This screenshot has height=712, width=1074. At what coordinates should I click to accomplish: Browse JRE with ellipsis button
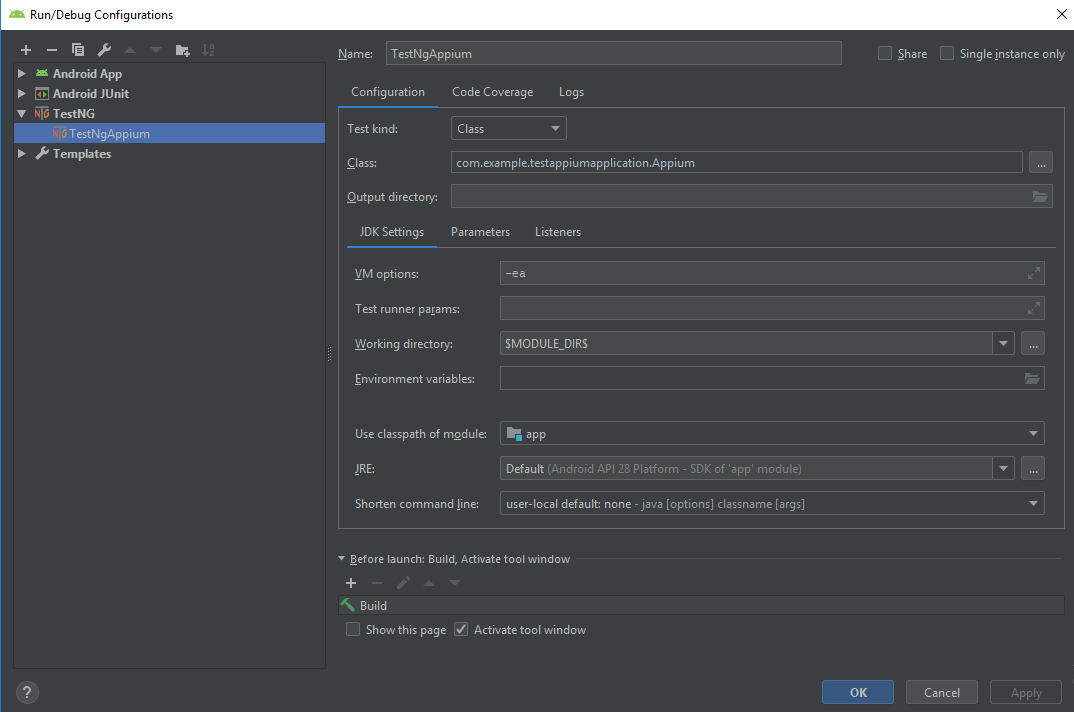click(x=1032, y=469)
